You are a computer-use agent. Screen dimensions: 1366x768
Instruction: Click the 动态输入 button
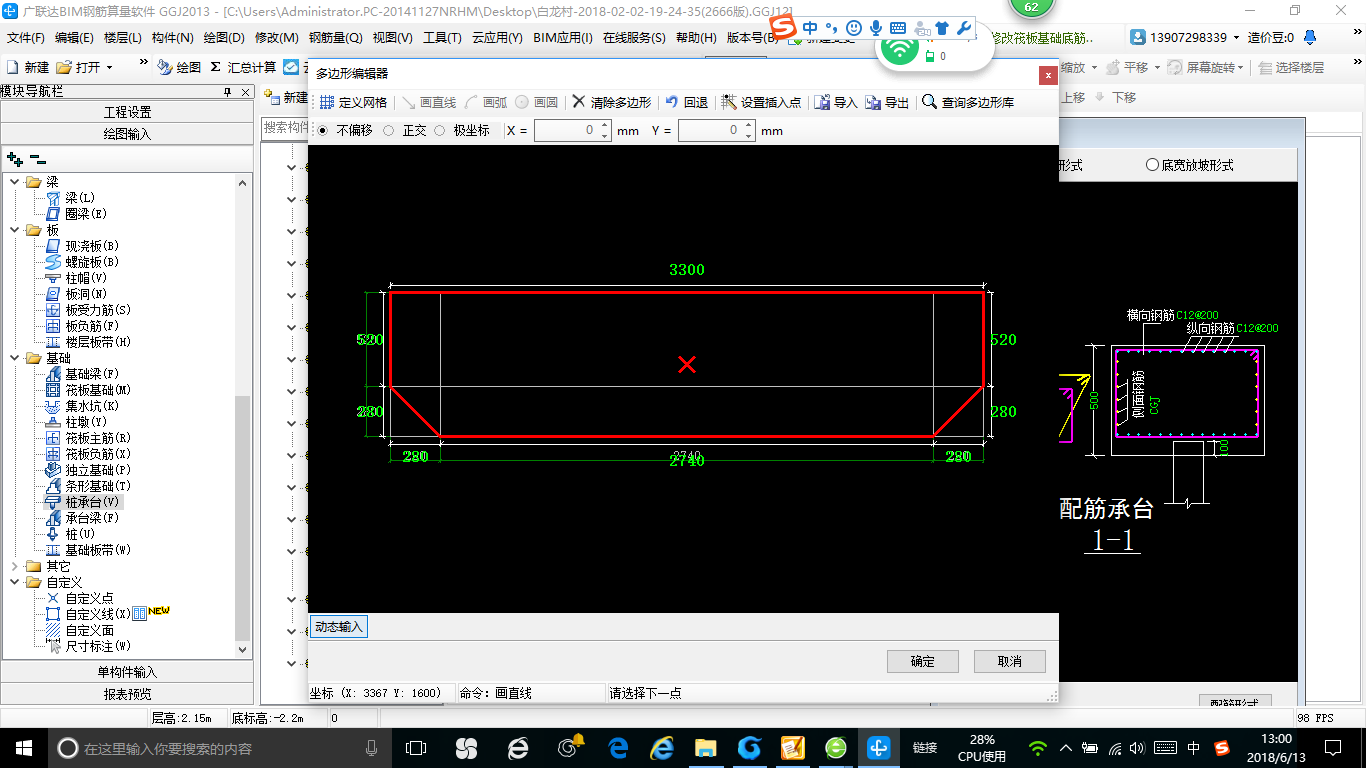point(339,627)
